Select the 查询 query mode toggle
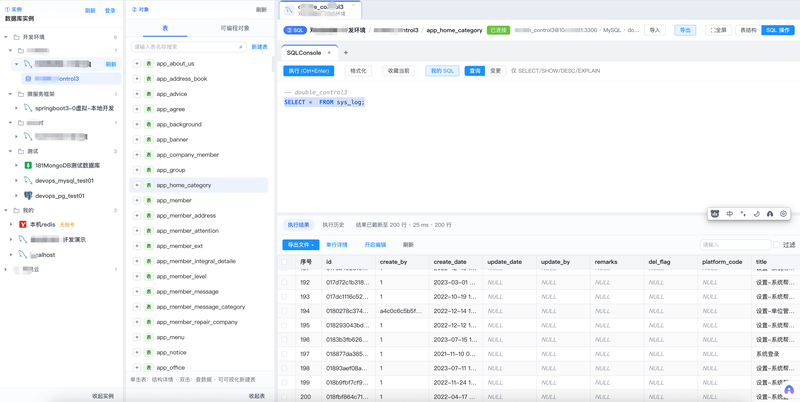 point(474,71)
